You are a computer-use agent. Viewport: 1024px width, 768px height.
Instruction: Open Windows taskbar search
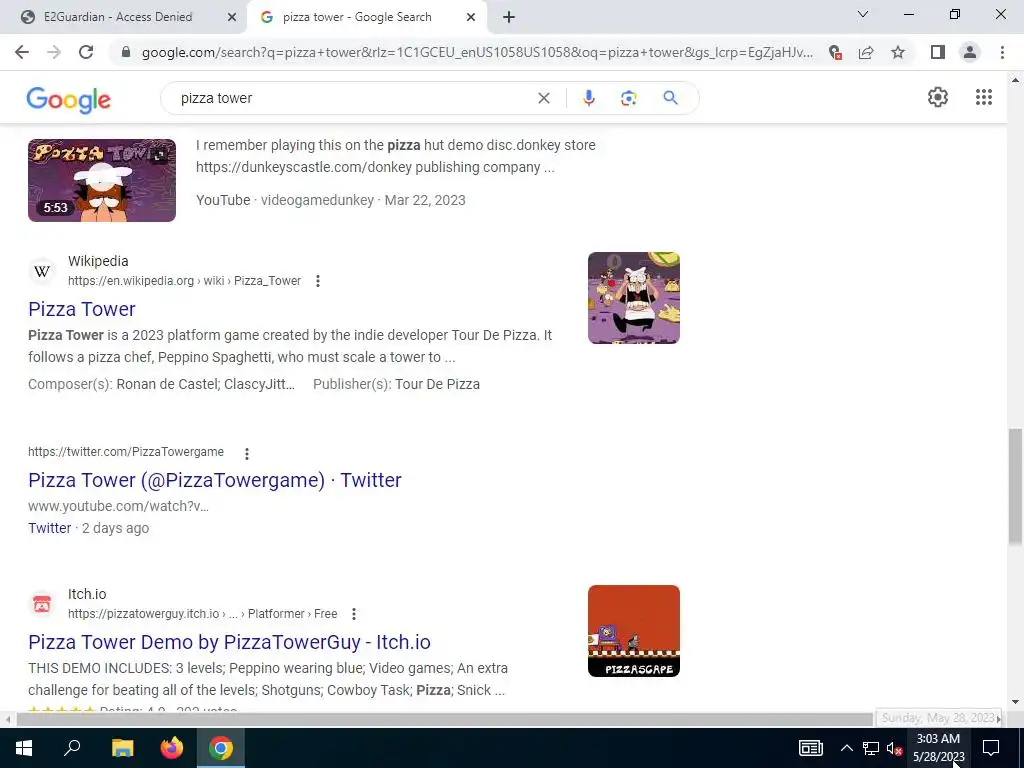tap(72, 748)
